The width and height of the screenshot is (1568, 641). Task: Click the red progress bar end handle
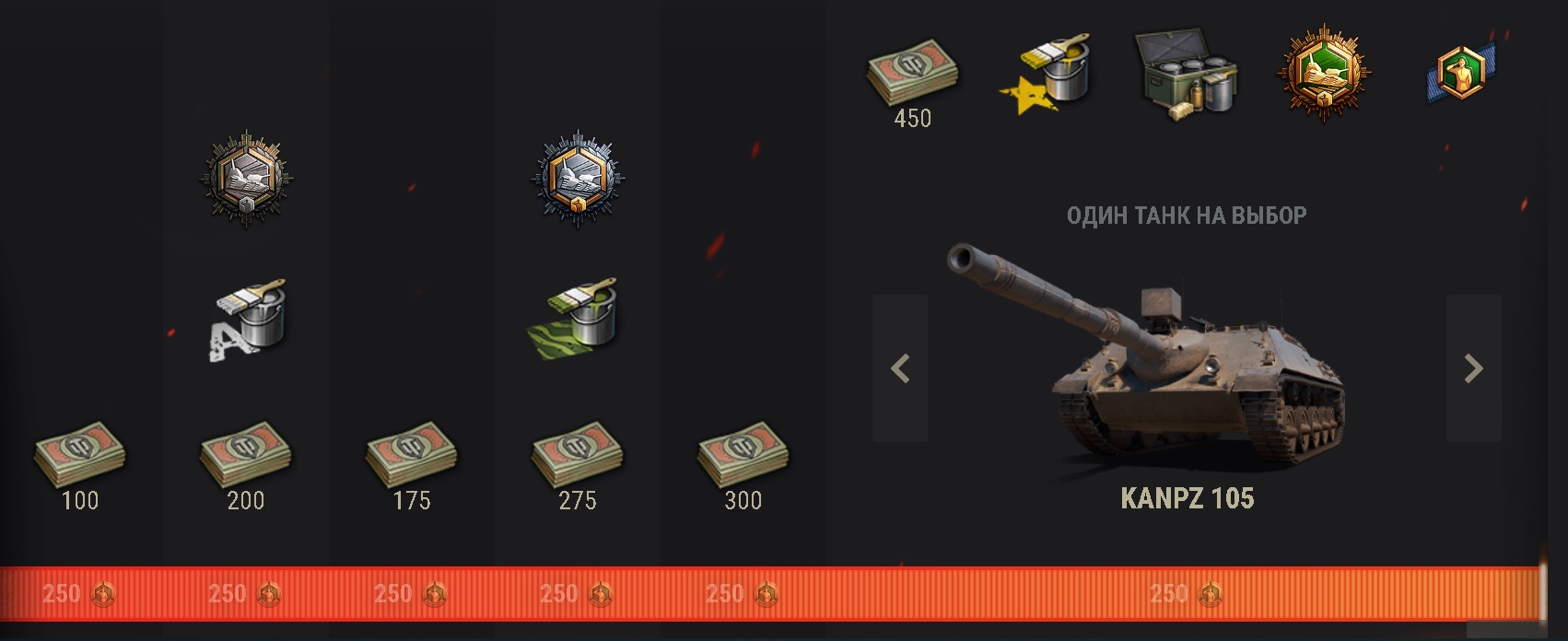tap(1543, 592)
